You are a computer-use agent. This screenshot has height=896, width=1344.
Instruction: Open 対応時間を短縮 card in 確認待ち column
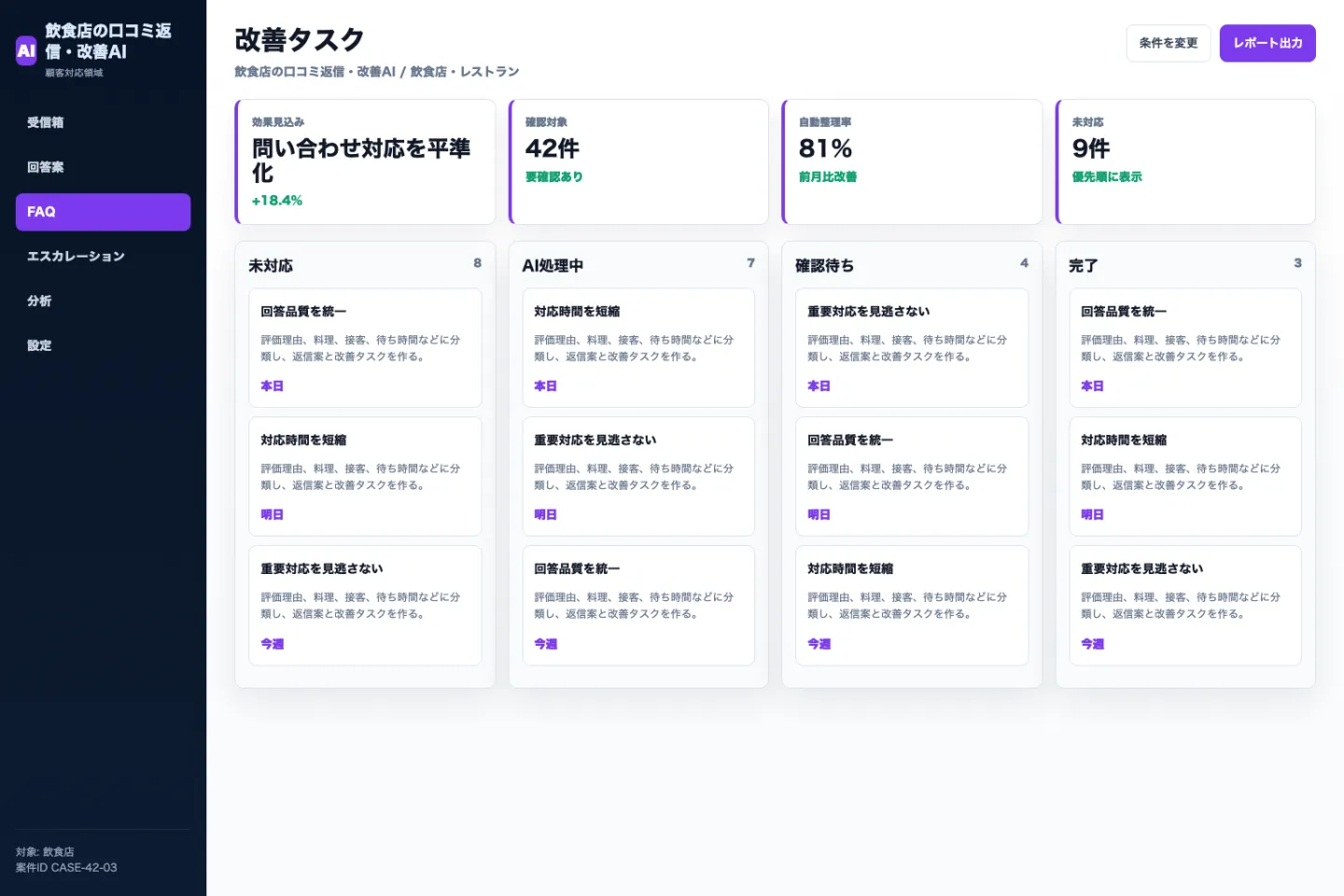point(912,605)
